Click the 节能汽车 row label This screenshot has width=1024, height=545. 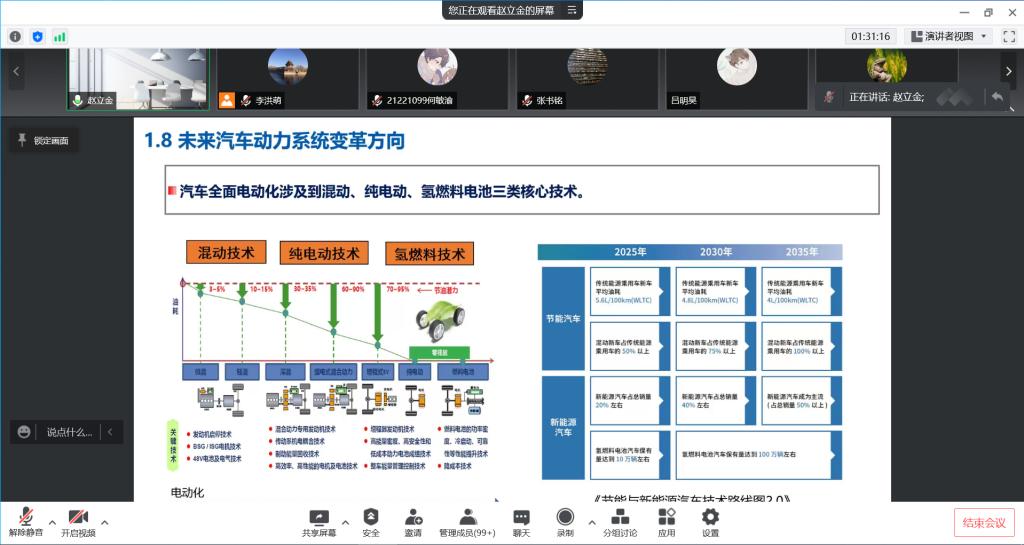click(563, 319)
